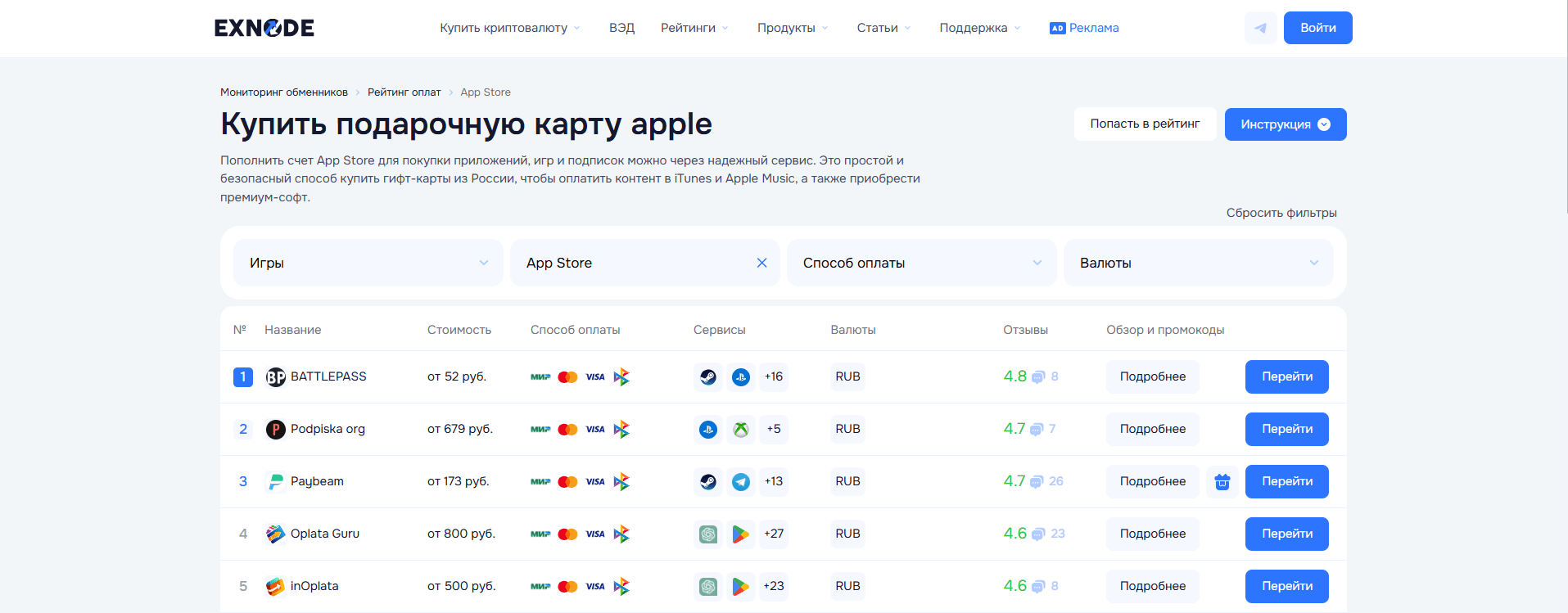
Task: Open the Способ оплаты filter dropdown
Action: point(921,263)
